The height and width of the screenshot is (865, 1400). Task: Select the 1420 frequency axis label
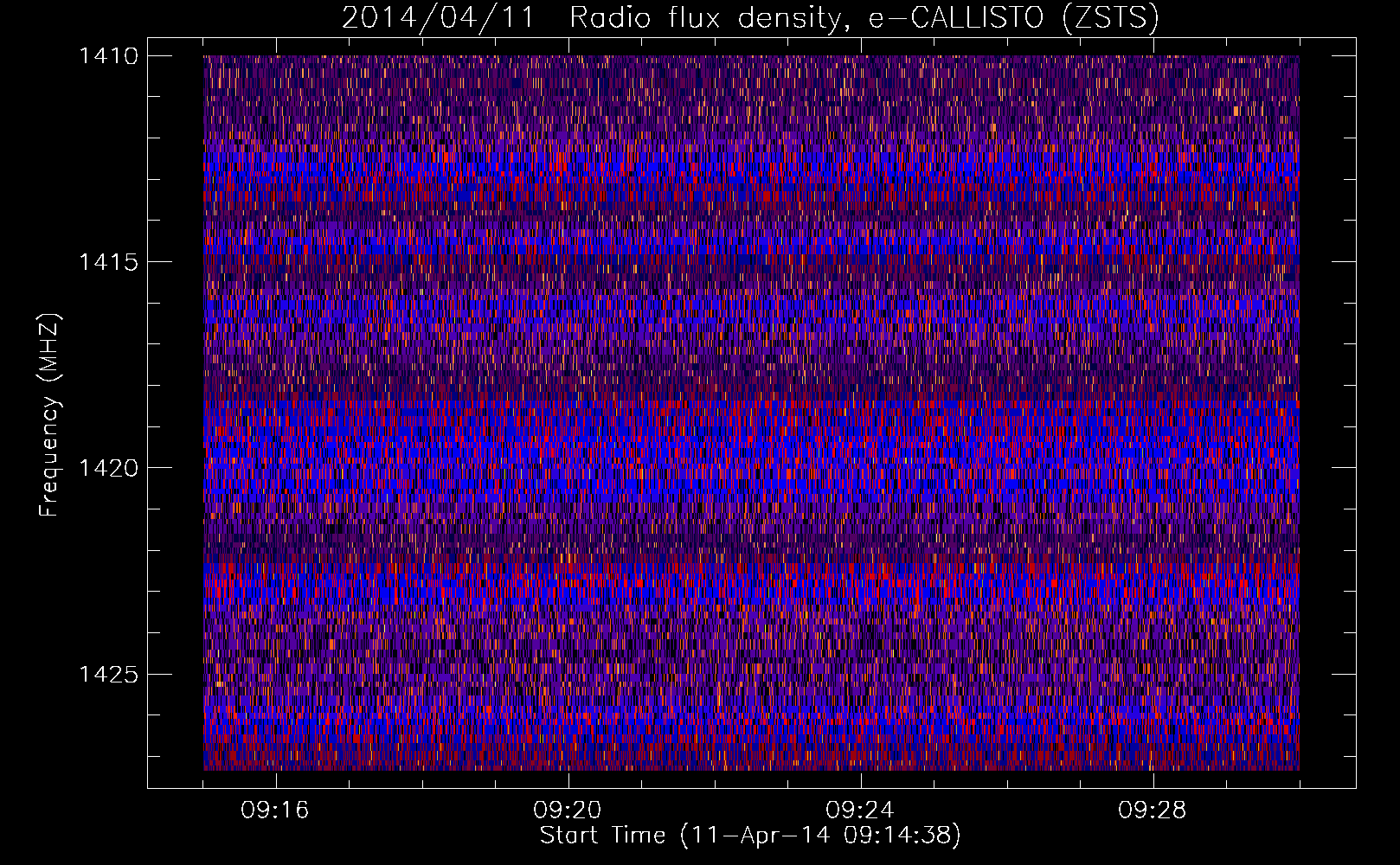pyautogui.click(x=108, y=468)
